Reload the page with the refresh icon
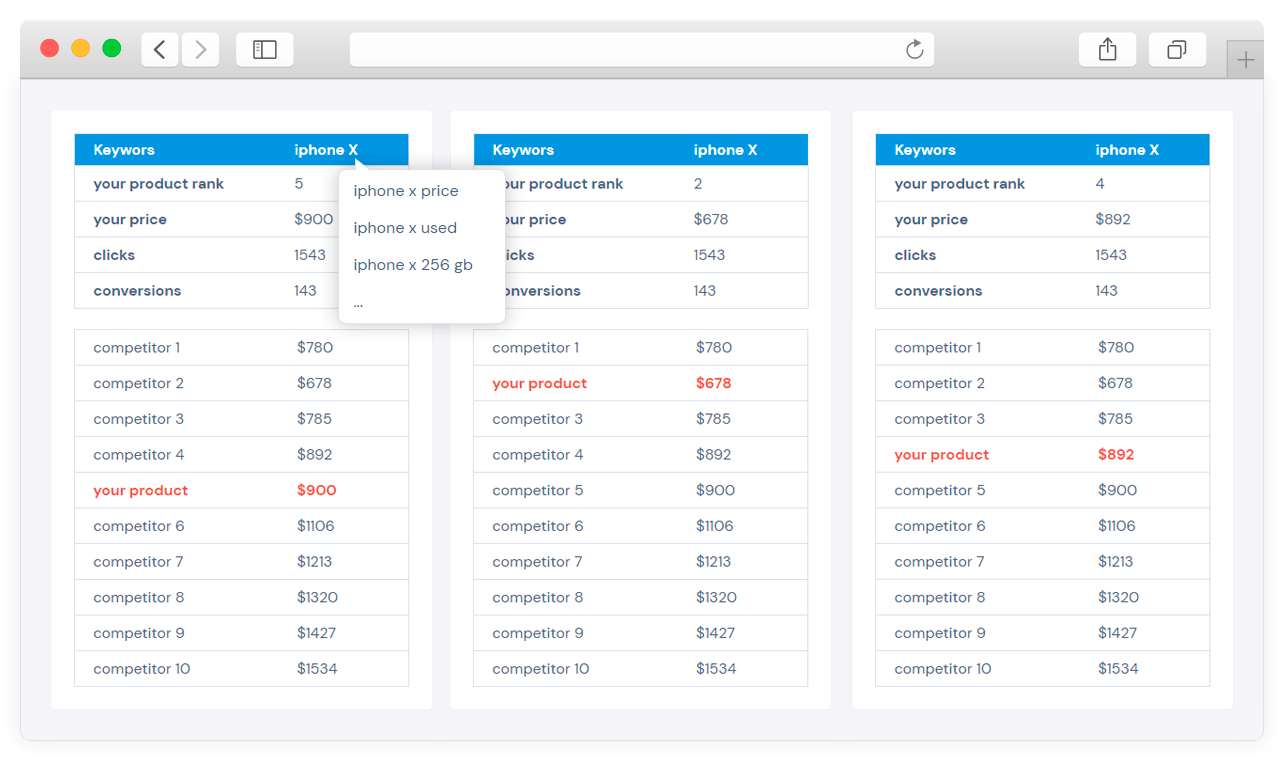 [914, 49]
